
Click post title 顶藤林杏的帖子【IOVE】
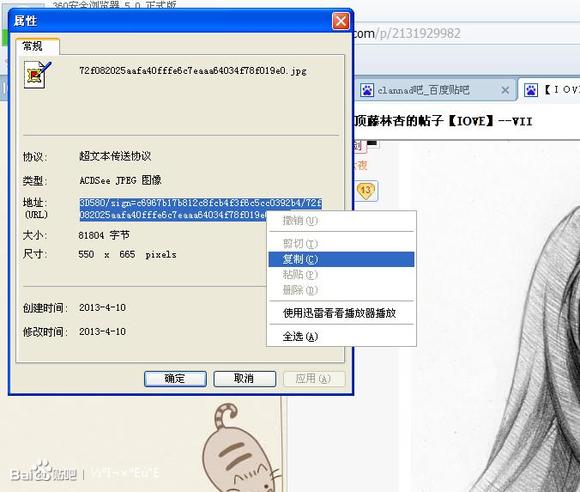point(443,121)
